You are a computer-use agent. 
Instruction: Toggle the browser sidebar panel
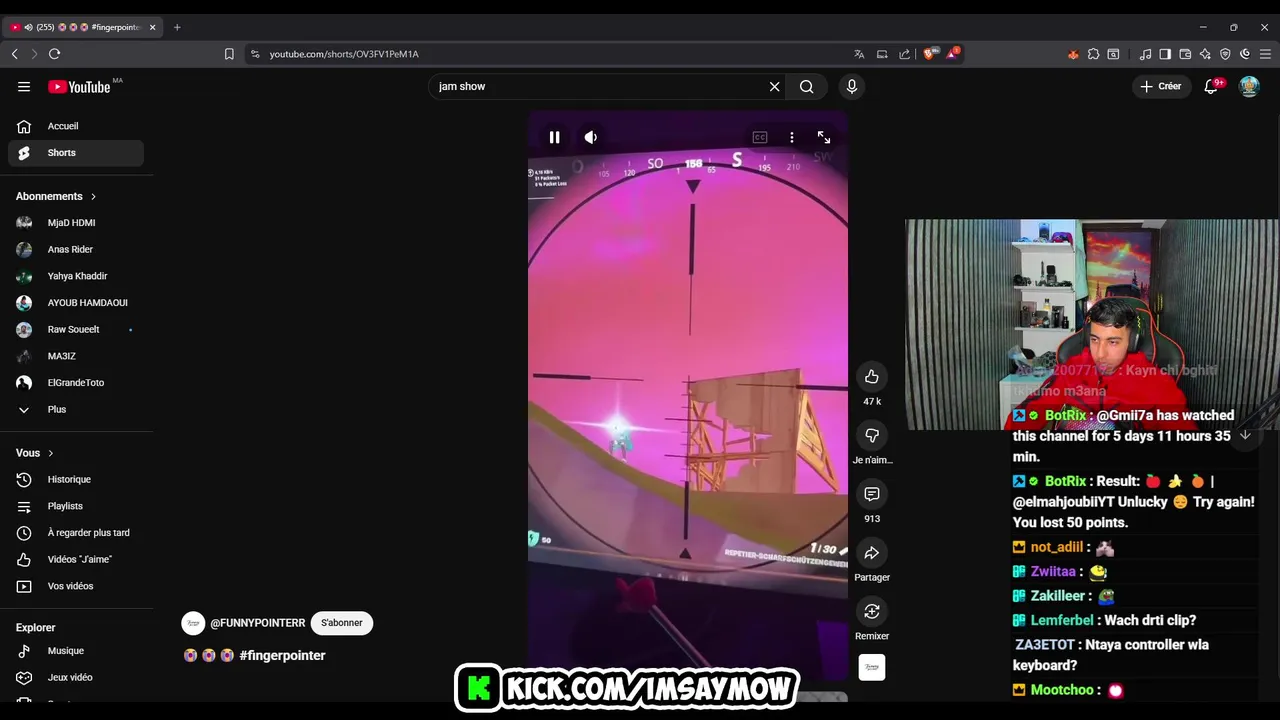(1165, 54)
